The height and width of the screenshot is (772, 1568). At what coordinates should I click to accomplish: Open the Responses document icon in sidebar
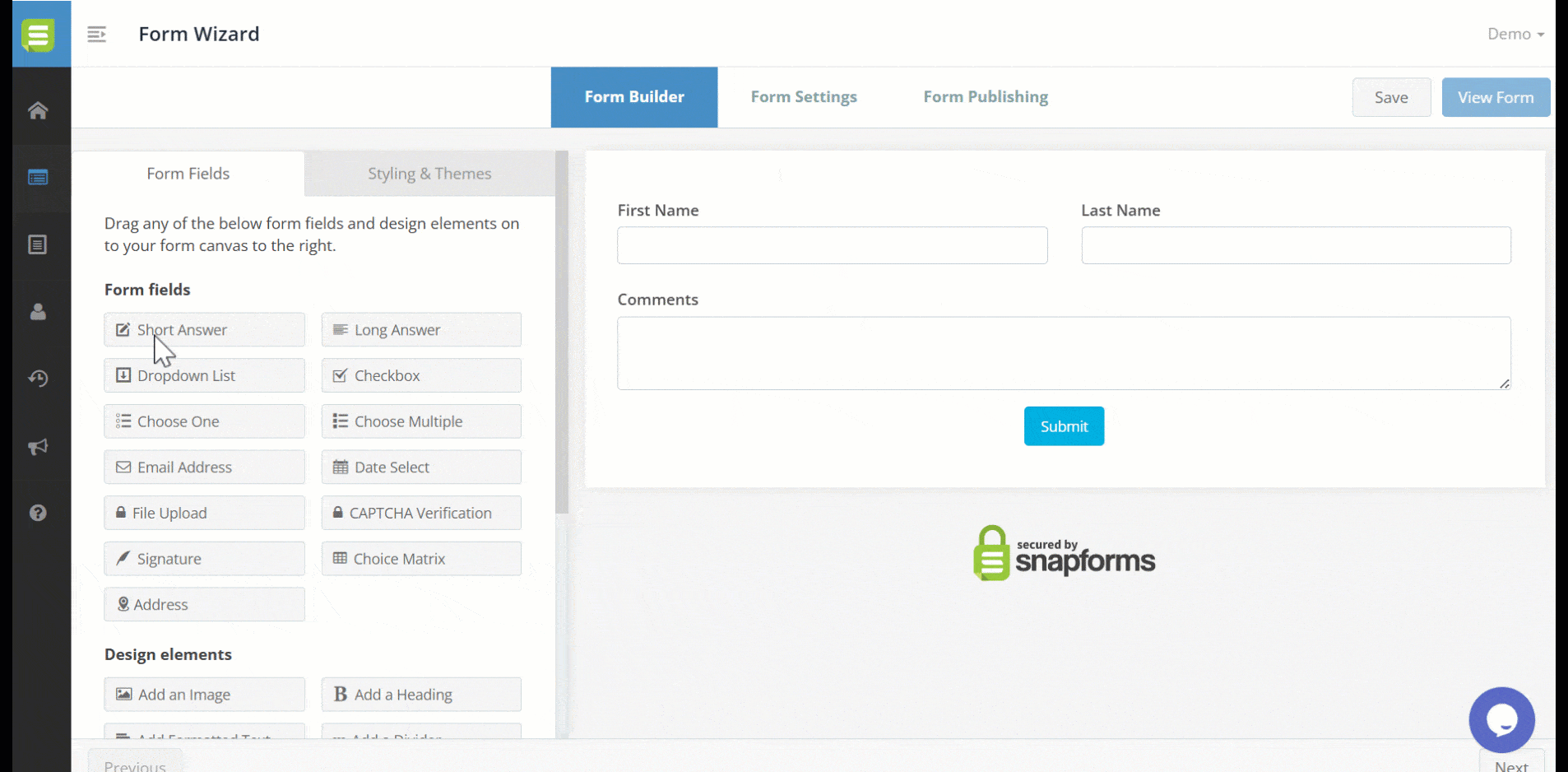38,244
